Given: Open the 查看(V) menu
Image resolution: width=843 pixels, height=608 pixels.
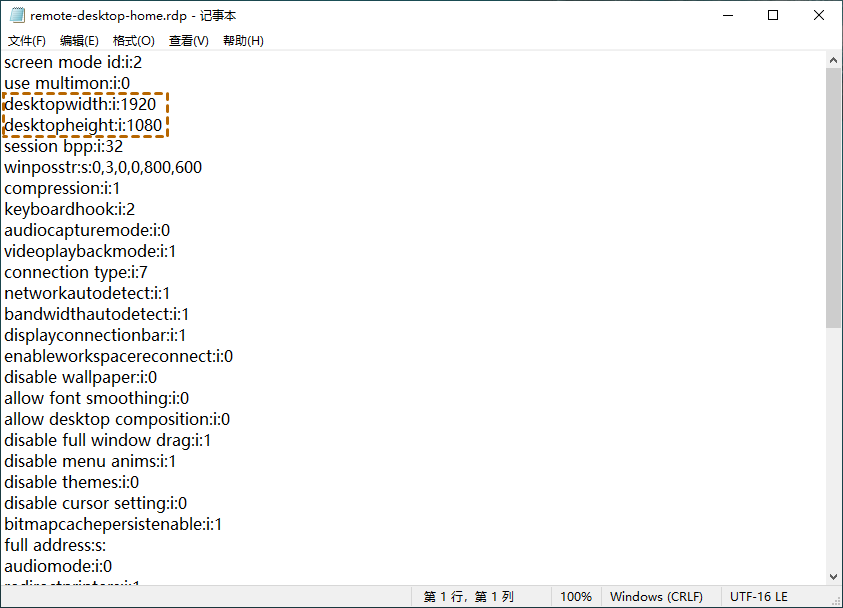Looking at the screenshot, I should pos(189,41).
